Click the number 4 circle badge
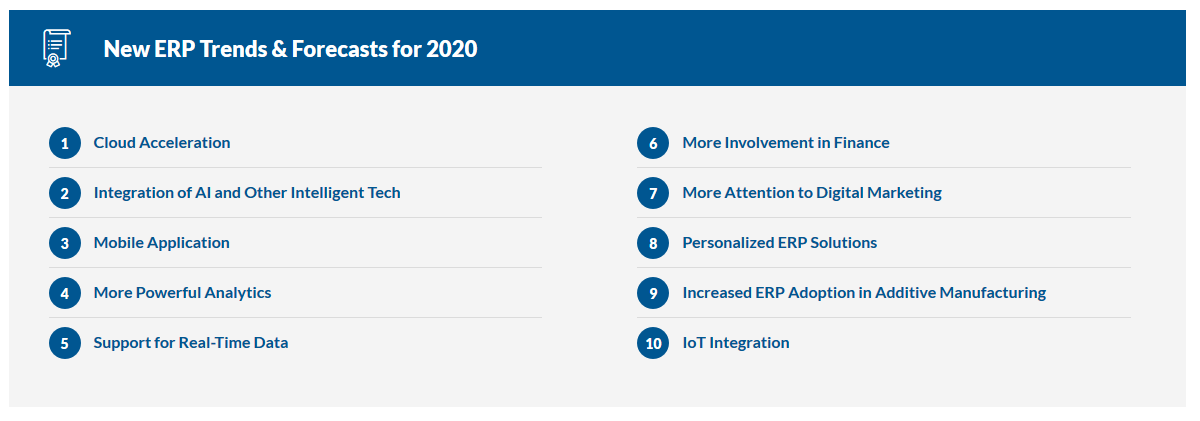 (x=65, y=293)
